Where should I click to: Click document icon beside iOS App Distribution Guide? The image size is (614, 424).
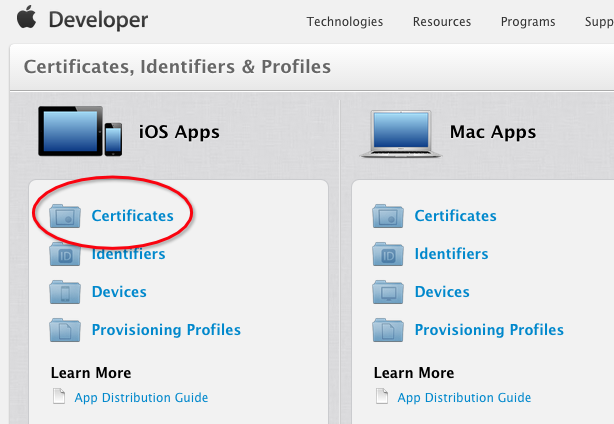tap(59, 398)
